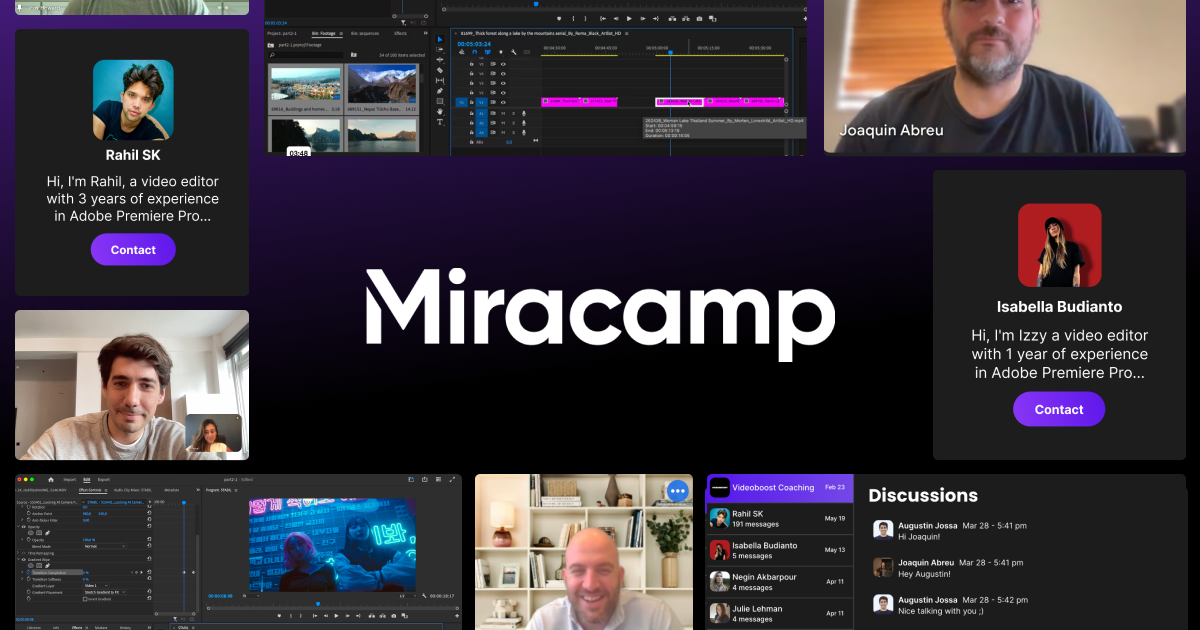Click the blue timeline playhead marker

[x=670, y=52]
